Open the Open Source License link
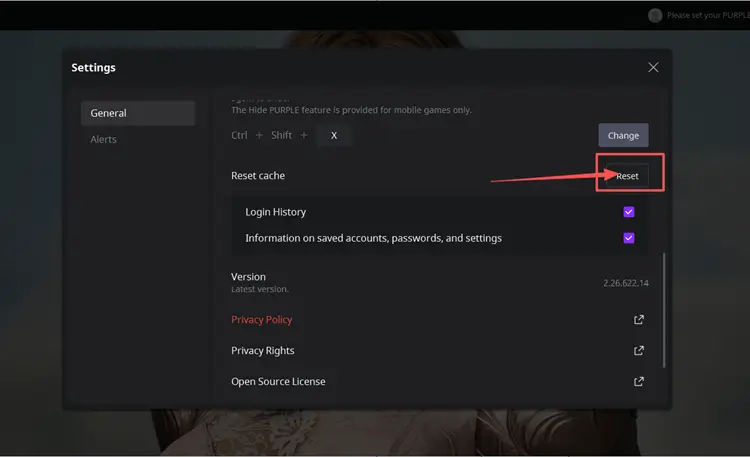The width and height of the screenshot is (750, 457). [x=278, y=381]
